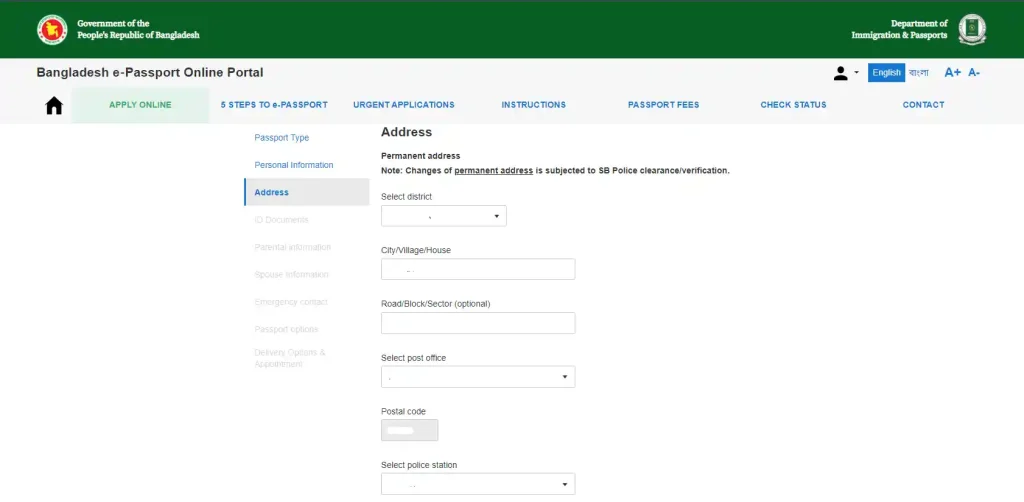Click the Road/Block/Sector optional field

pos(477,323)
